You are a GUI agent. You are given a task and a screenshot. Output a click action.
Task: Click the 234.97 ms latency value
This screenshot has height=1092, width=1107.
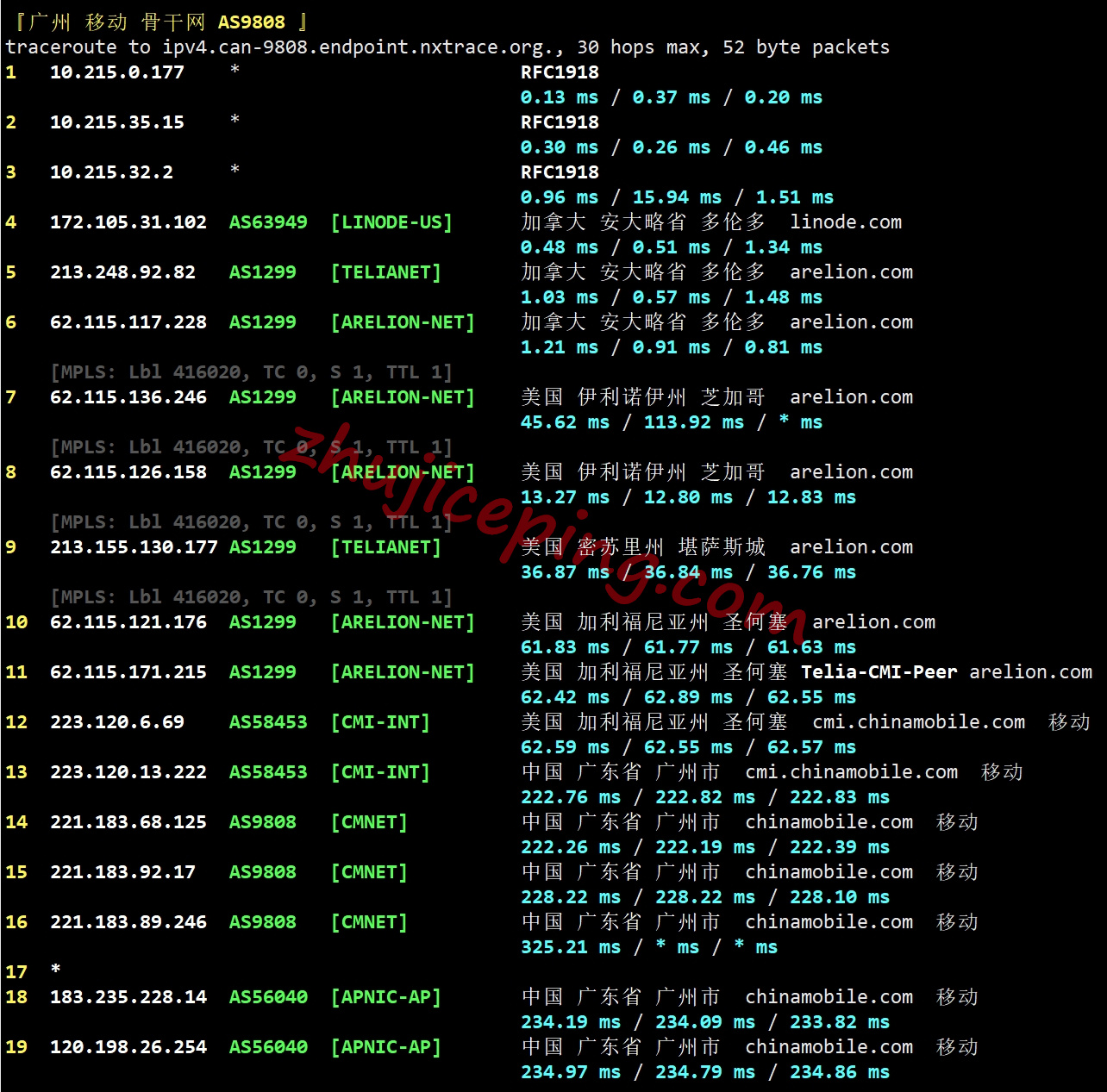click(571, 1072)
